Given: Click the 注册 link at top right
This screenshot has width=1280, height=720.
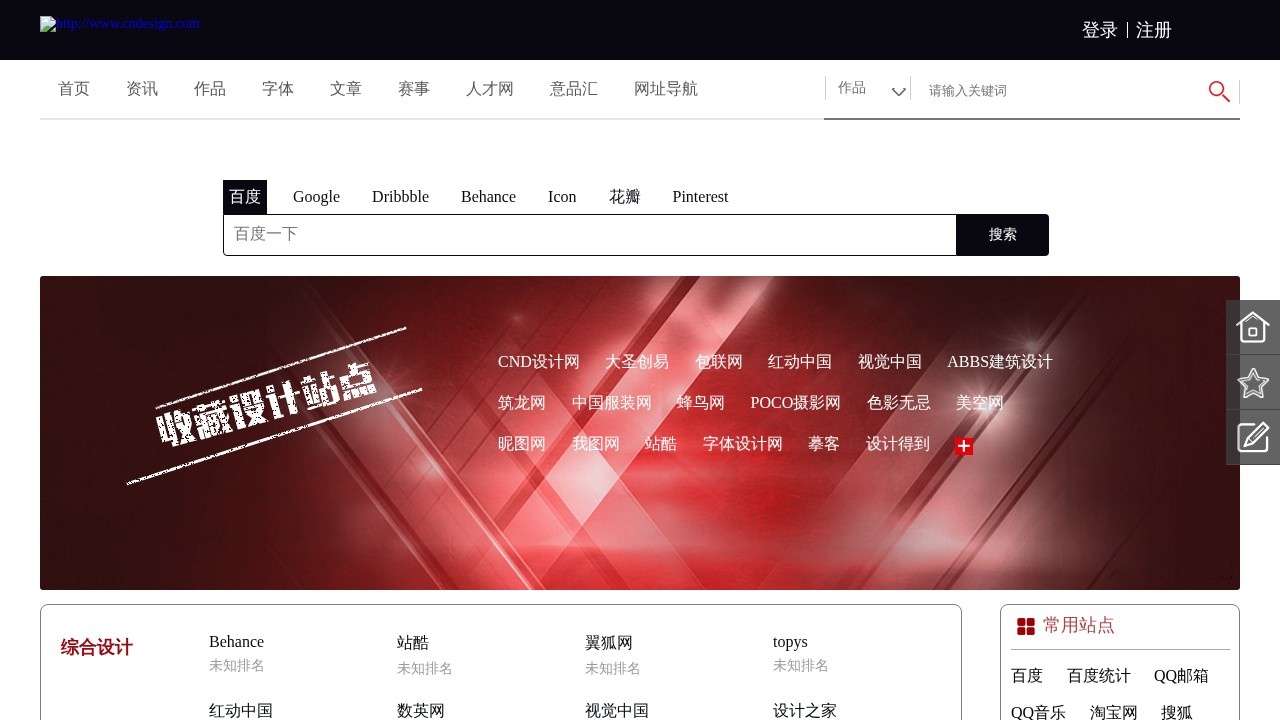Looking at the screenshot, I should (1154, 30).
